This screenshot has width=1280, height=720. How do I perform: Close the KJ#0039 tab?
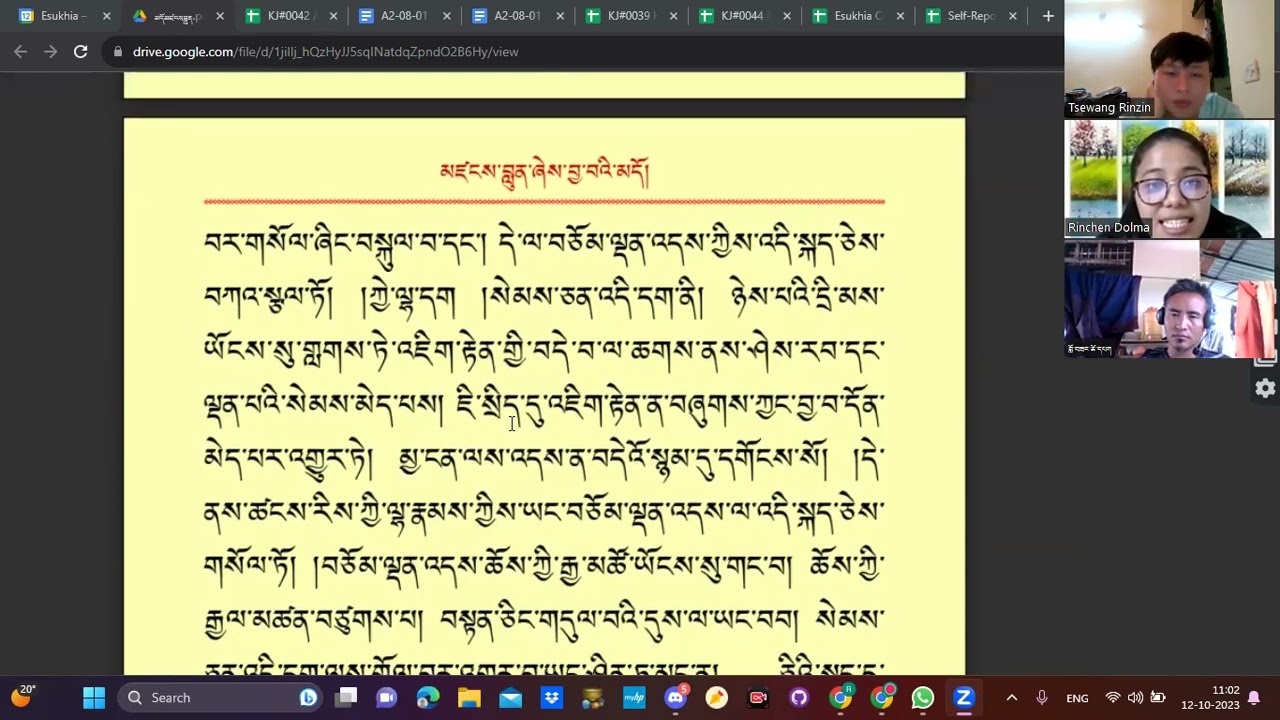pyautogui.click(x=674, y=16)
